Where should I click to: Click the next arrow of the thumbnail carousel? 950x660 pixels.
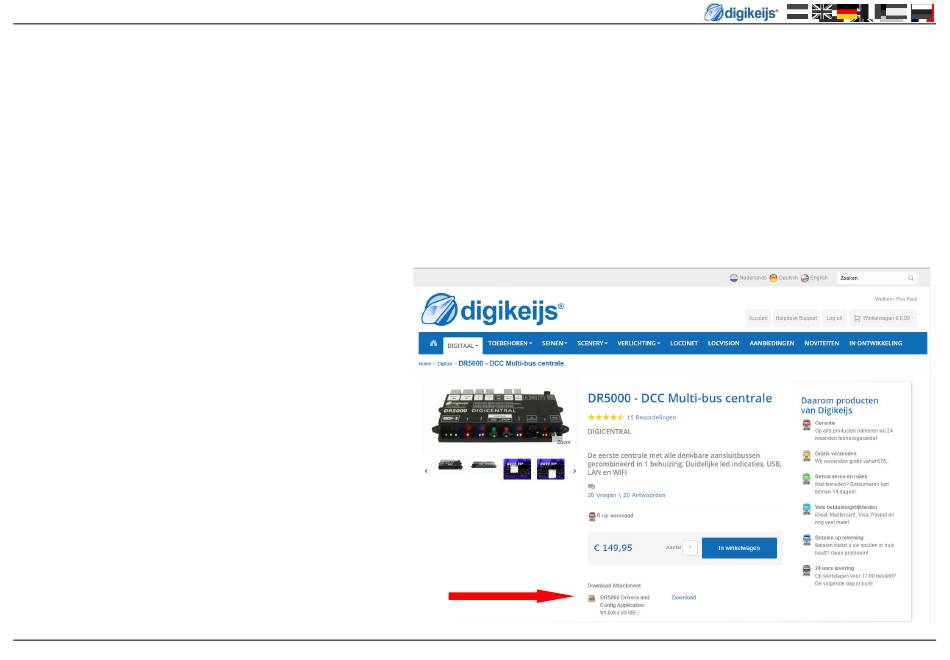tap(574, 471)
